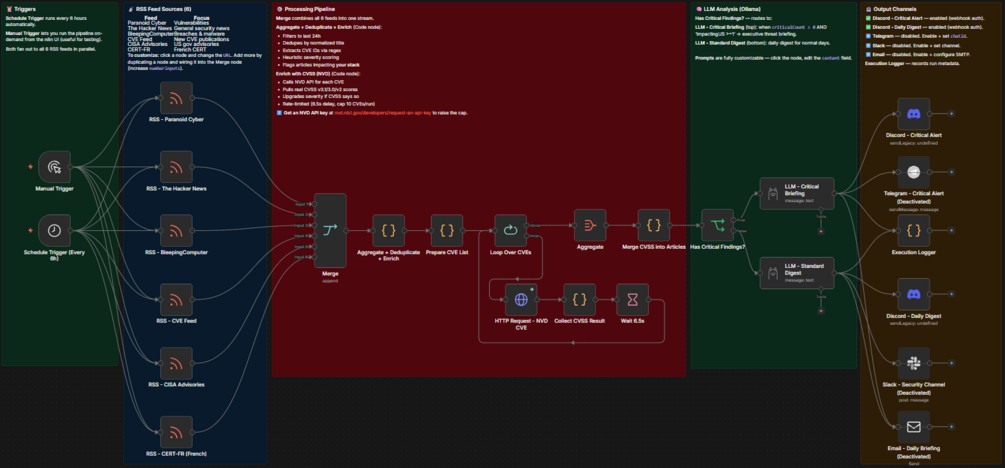Click the 'CERT-FR French CERT' feed table row
The height and width of the screenshot is (468, 1005).
click(168, 50)
